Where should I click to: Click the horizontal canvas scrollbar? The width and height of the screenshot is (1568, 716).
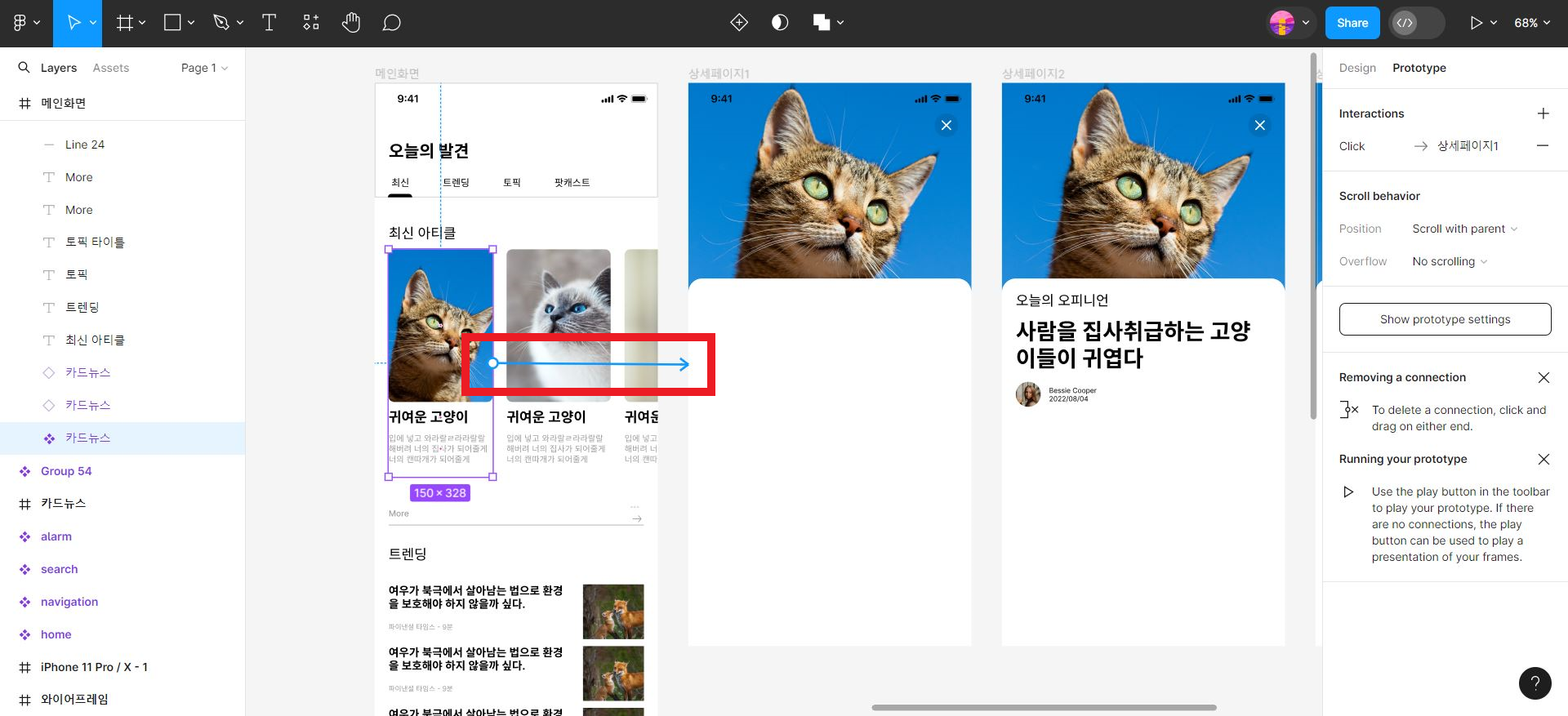coord(1044,707)
